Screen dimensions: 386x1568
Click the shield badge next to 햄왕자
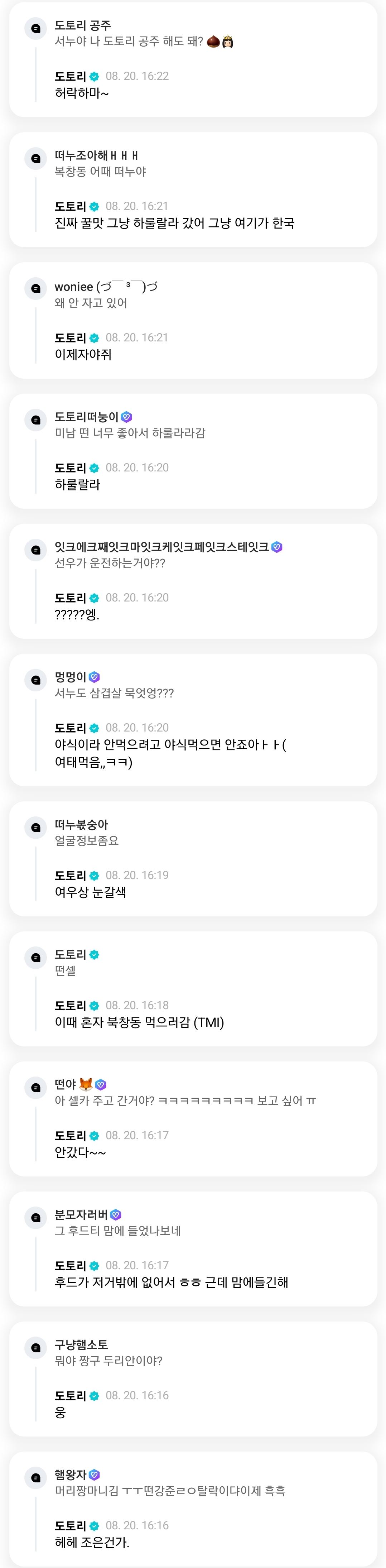tap(95, 1475)
